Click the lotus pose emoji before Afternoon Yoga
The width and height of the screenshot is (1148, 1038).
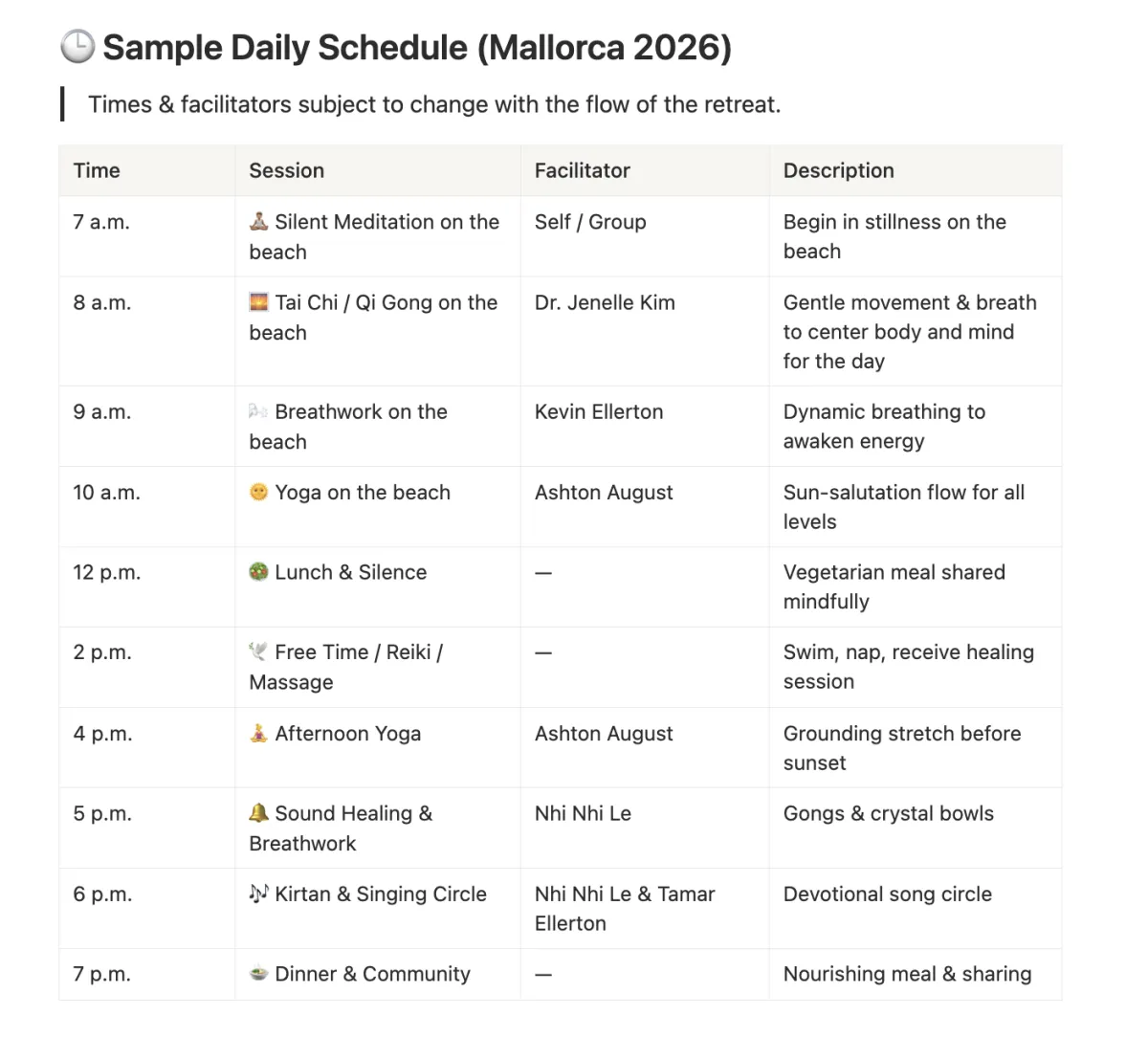point(258,734)
